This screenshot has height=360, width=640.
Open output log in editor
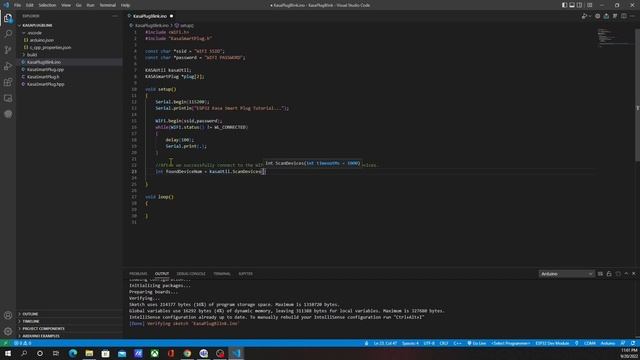[618, 274]
